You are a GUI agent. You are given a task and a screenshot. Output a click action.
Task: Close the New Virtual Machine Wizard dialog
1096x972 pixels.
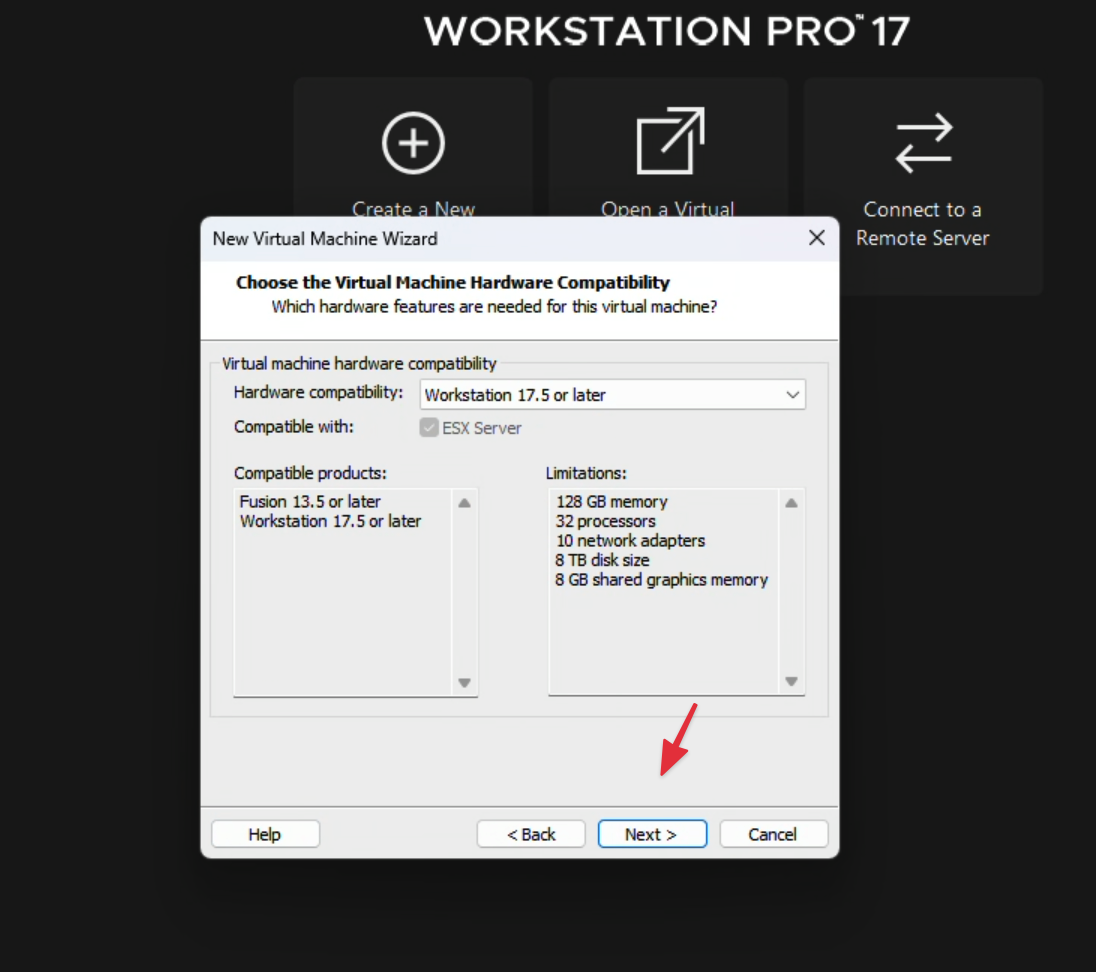pyautogui.click(x=816, y=238)
